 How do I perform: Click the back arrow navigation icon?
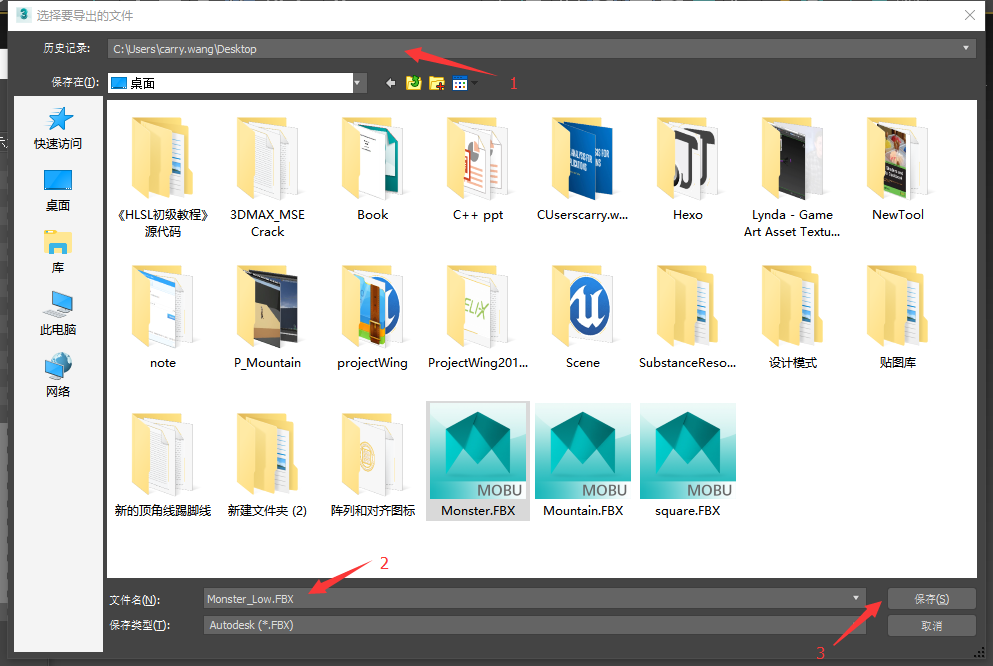(x=390, y=84)
